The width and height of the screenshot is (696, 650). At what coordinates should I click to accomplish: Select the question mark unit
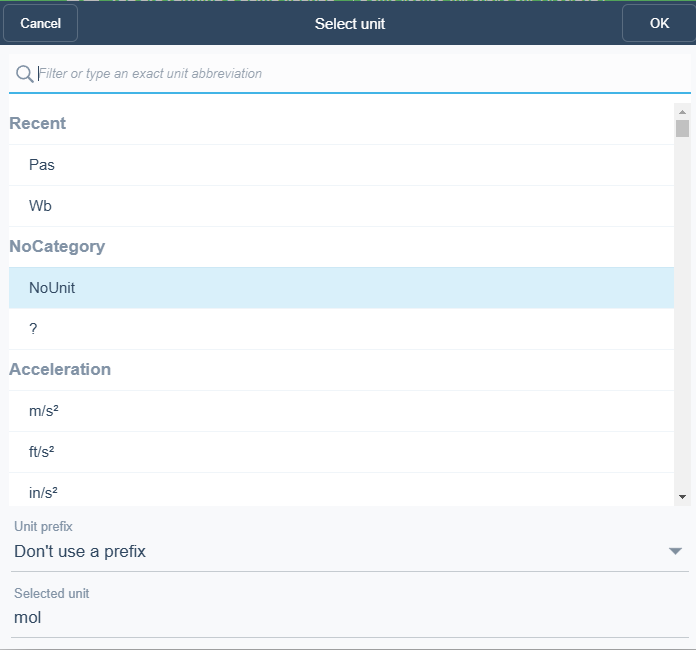tap(341, 329)
